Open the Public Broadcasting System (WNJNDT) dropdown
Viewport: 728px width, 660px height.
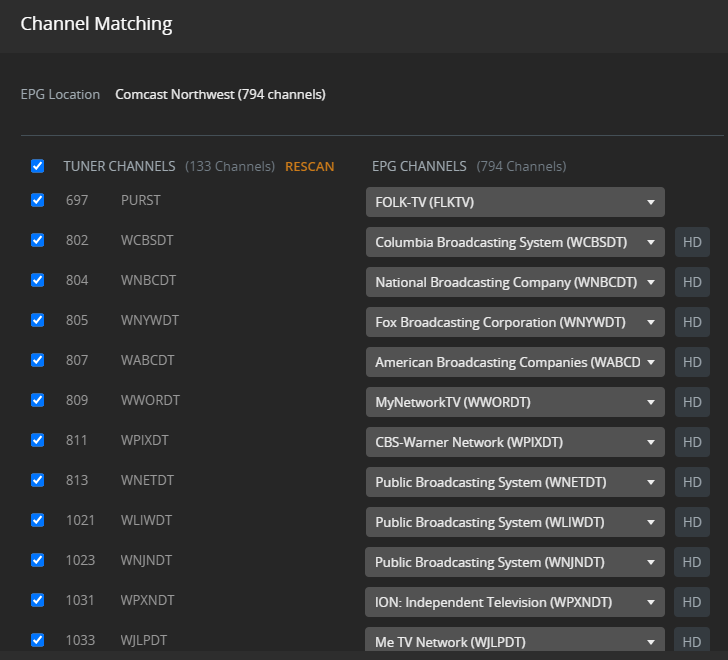coord(515,561)
